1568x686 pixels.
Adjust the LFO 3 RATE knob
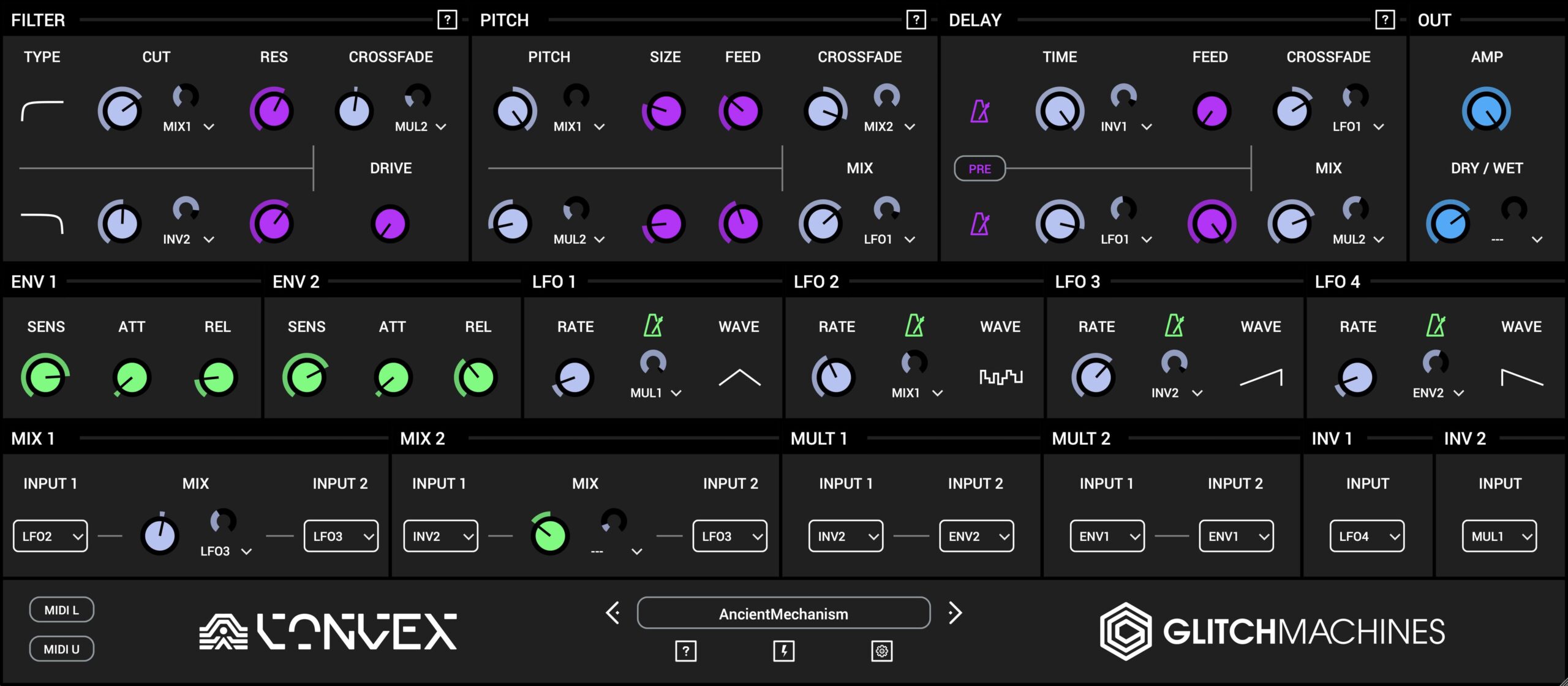click(1096, 377)
